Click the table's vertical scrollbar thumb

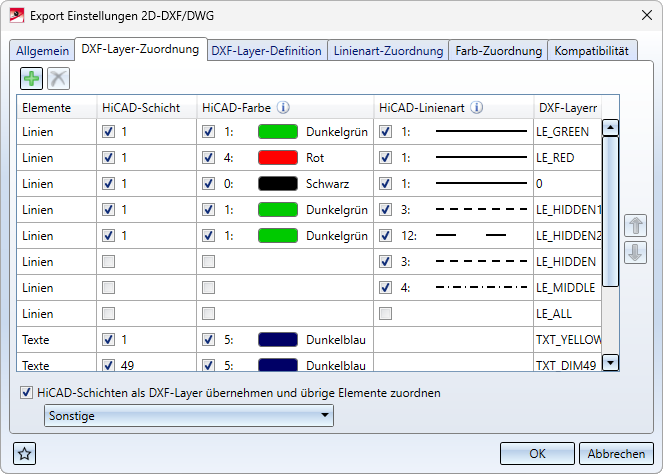(x=611, y=211)
